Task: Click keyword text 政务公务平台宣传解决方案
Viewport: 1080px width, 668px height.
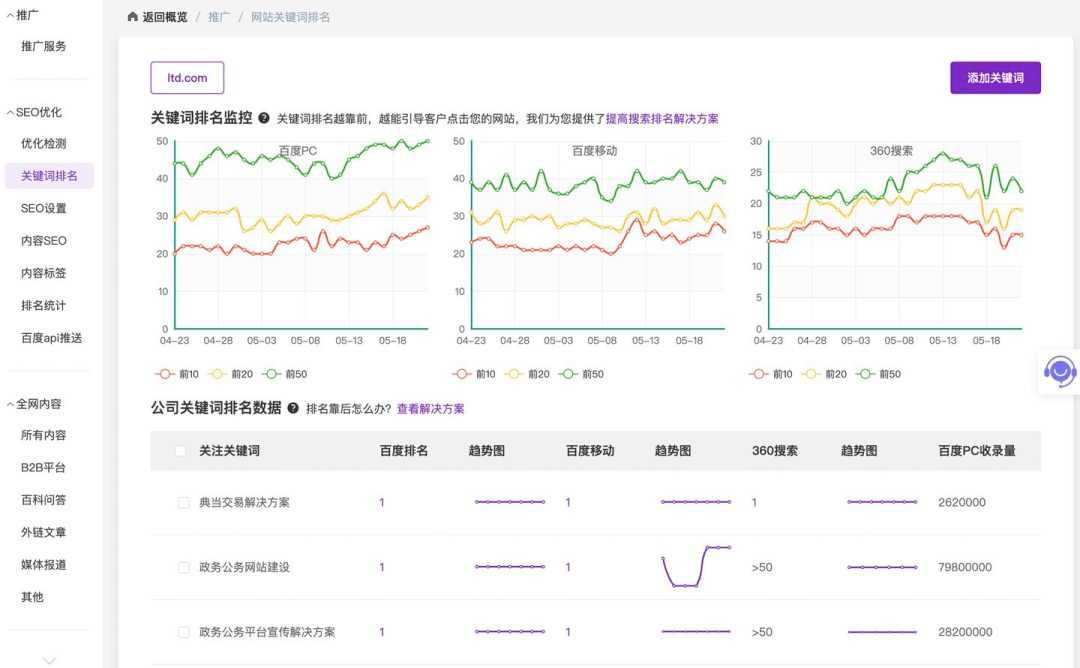Action: tap(267, 632)
